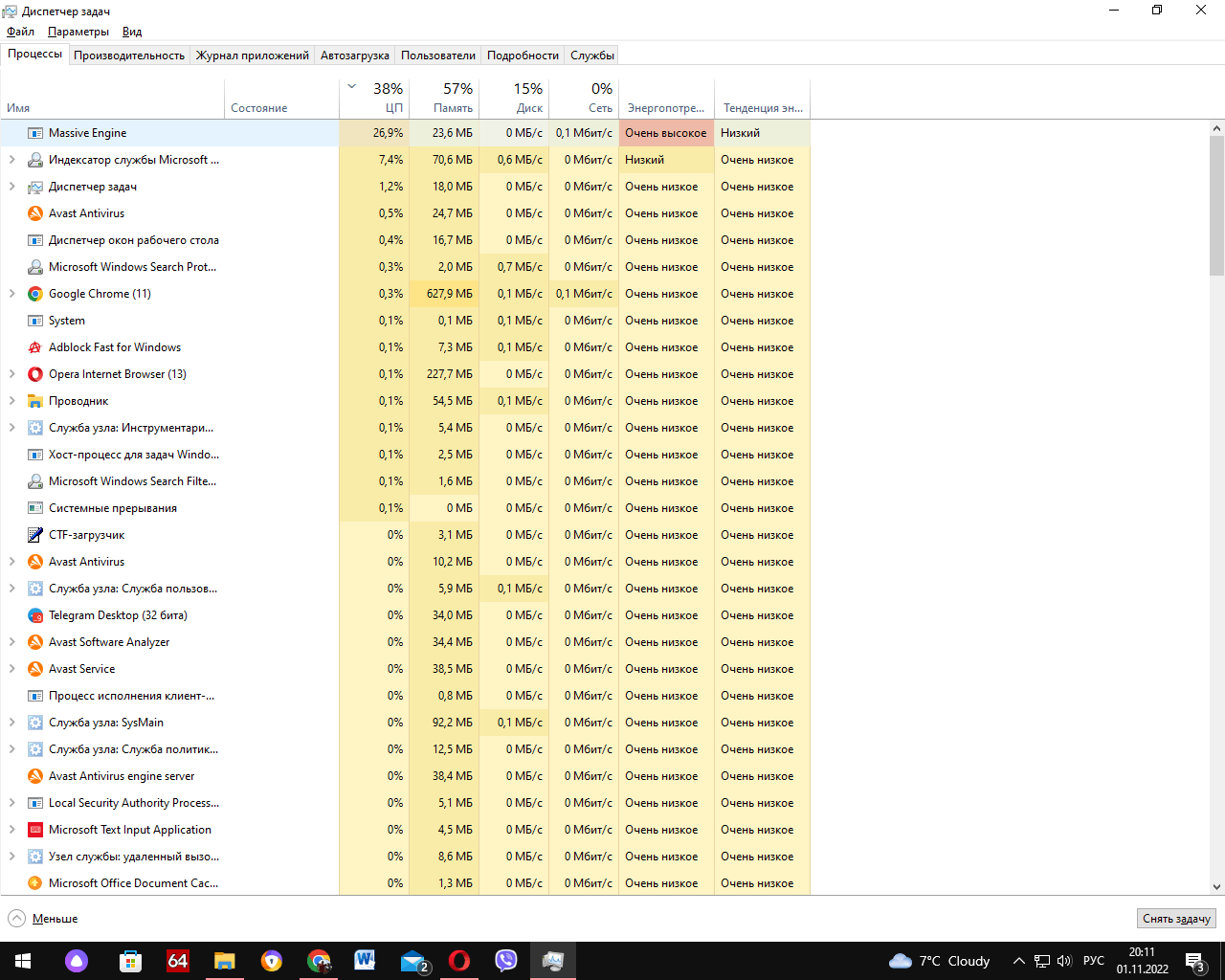Click Очень высокое cell for Massive Engine
The width and height of the screenshot is (1225, 980).
point(666,133)
